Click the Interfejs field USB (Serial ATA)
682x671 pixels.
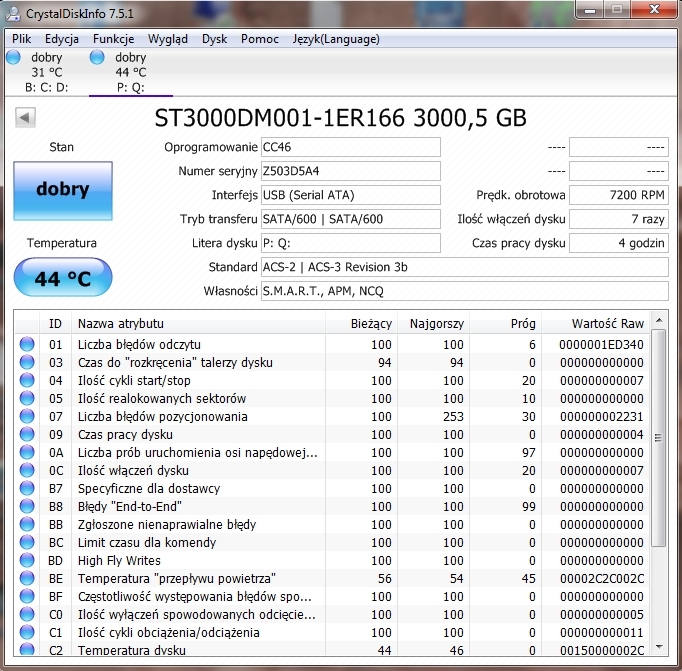(x=351, y=195)
